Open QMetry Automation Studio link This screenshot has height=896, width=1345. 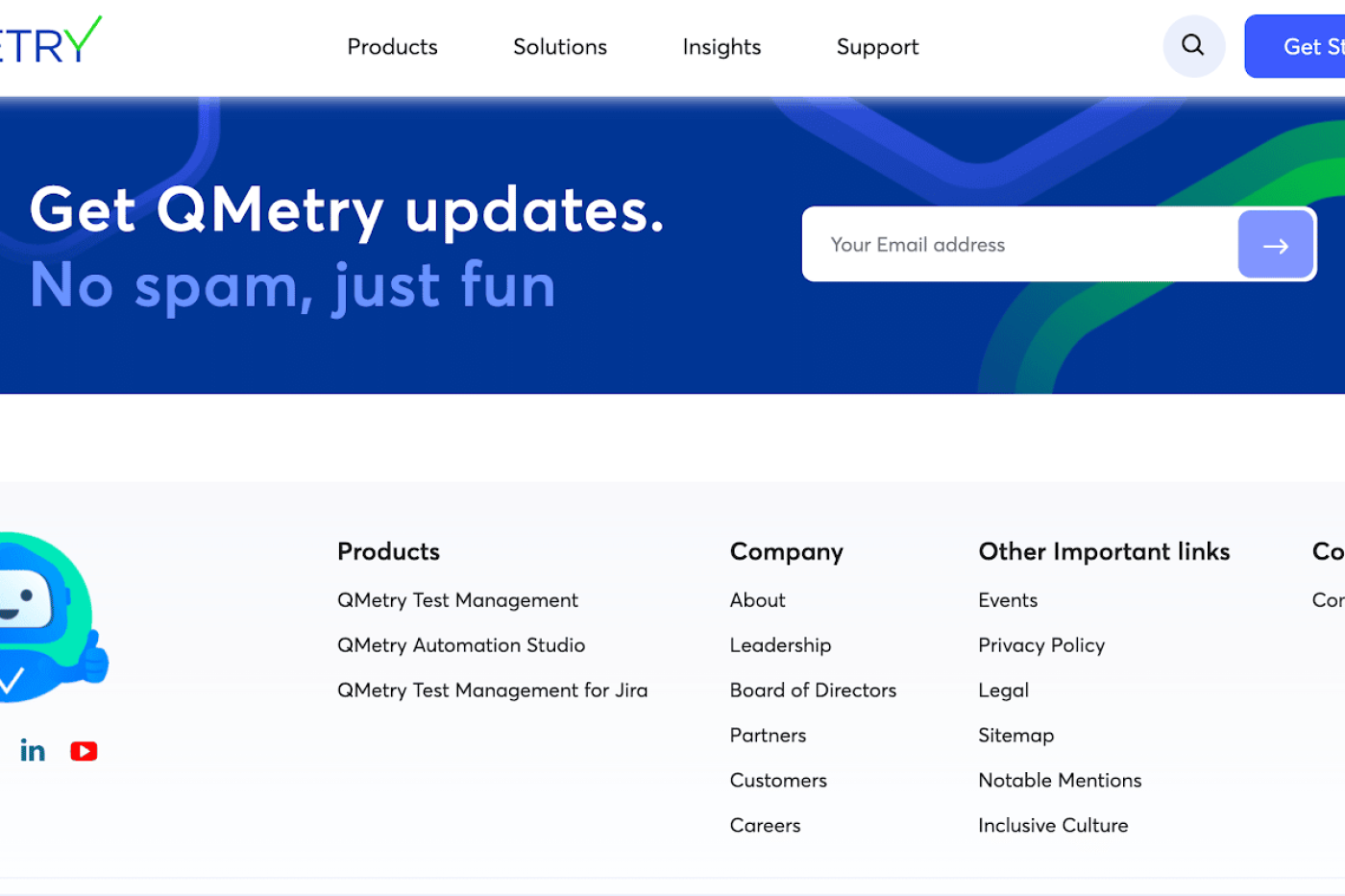click(x=461, y=645)
